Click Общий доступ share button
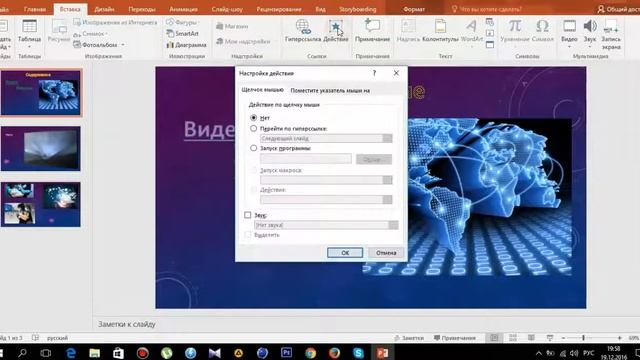Image resolution: width=640 pixels, height=360 pixels. tap(618, 9)
